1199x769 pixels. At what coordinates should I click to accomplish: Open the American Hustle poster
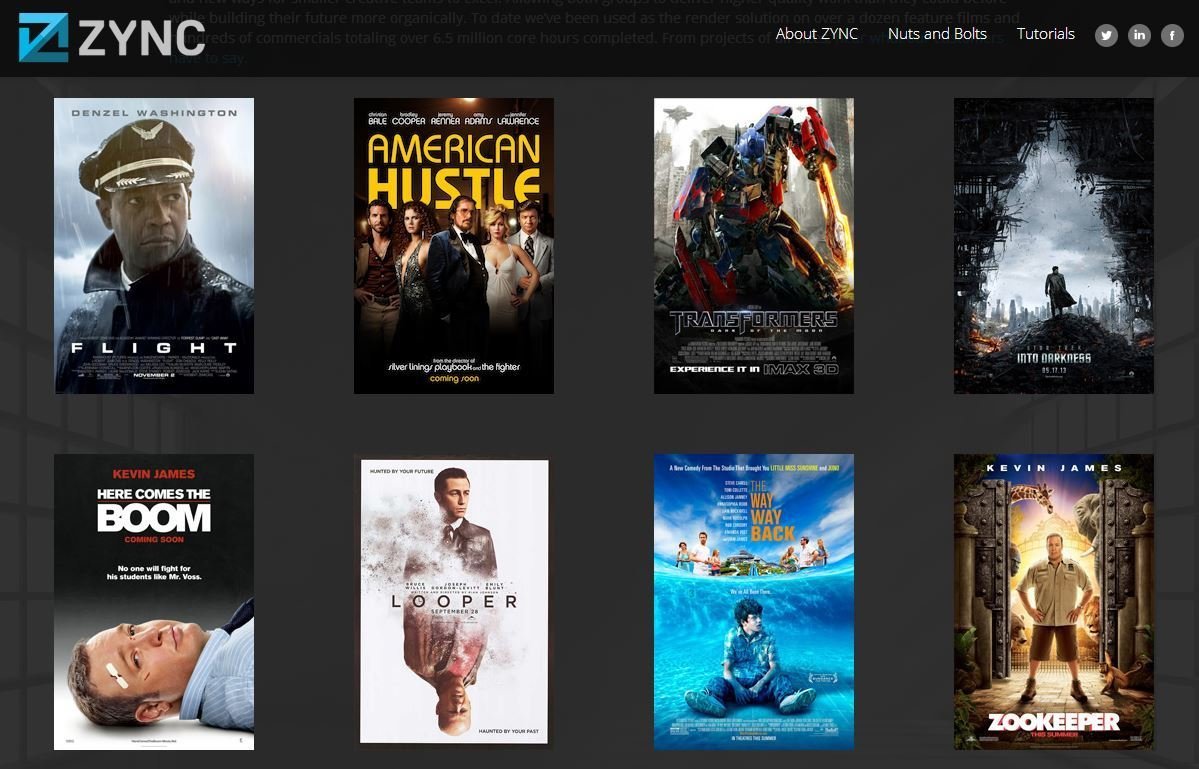pos(453,245)
